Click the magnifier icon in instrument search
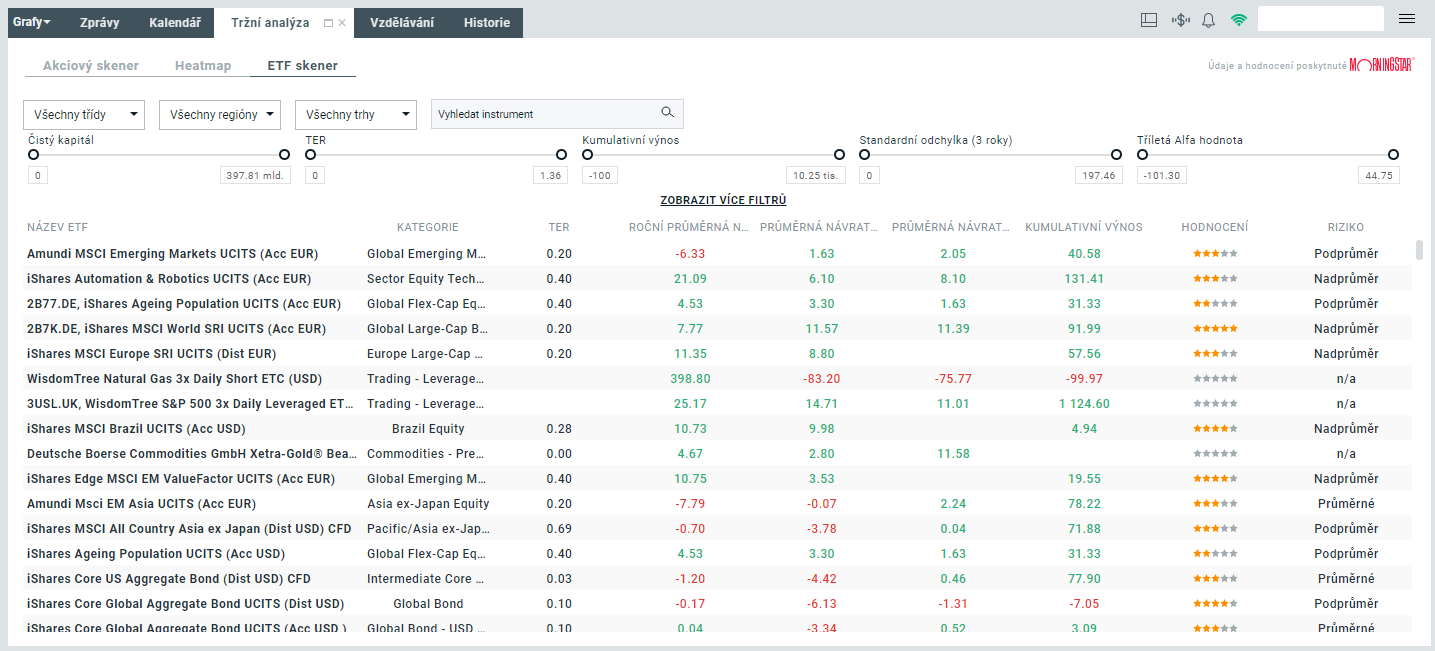The width and height of the screenshot is (1435, 651). tap(667, 113)
